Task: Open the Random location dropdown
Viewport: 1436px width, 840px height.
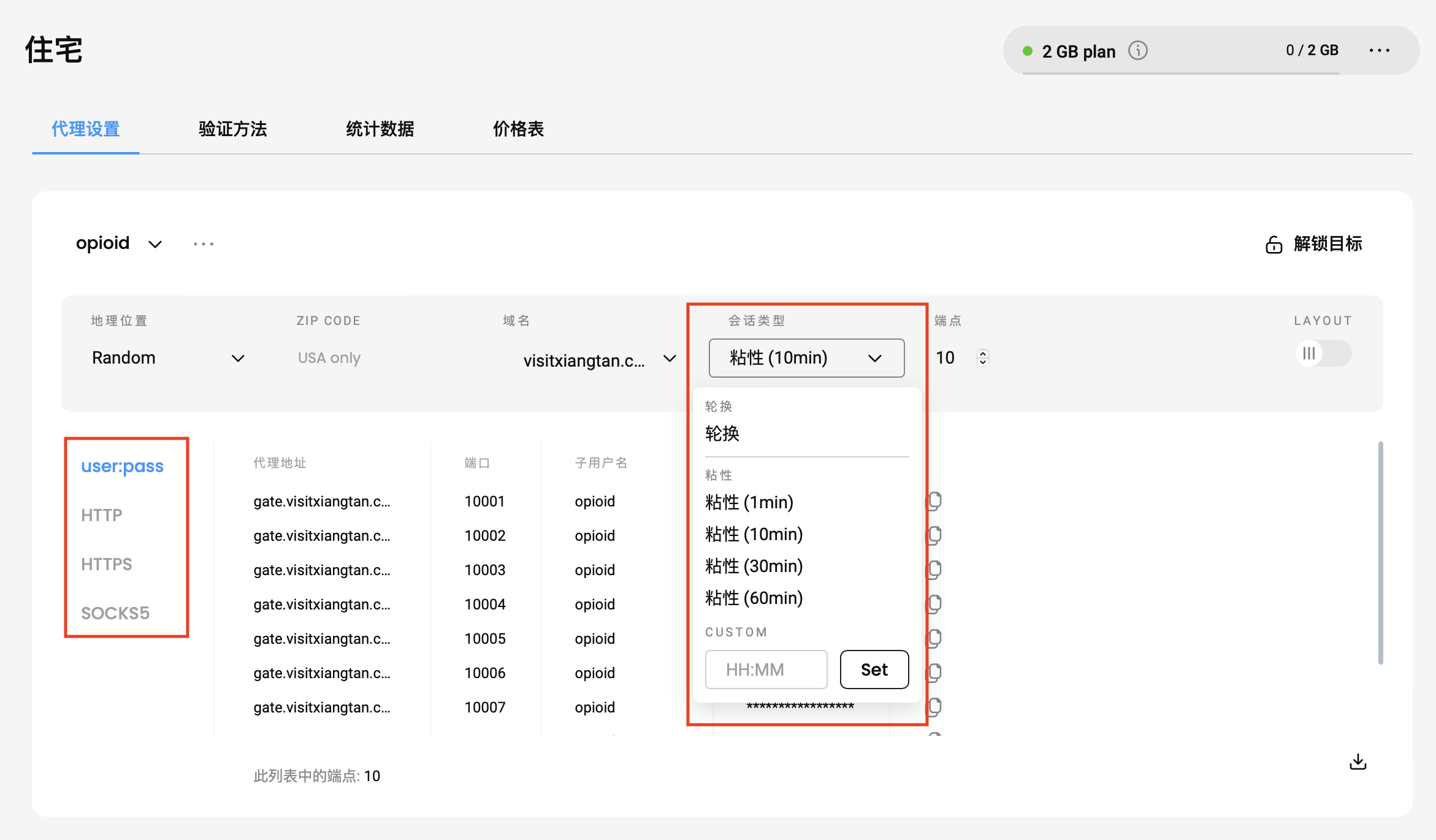Action: pyautogui.click(x=169, y=358)
